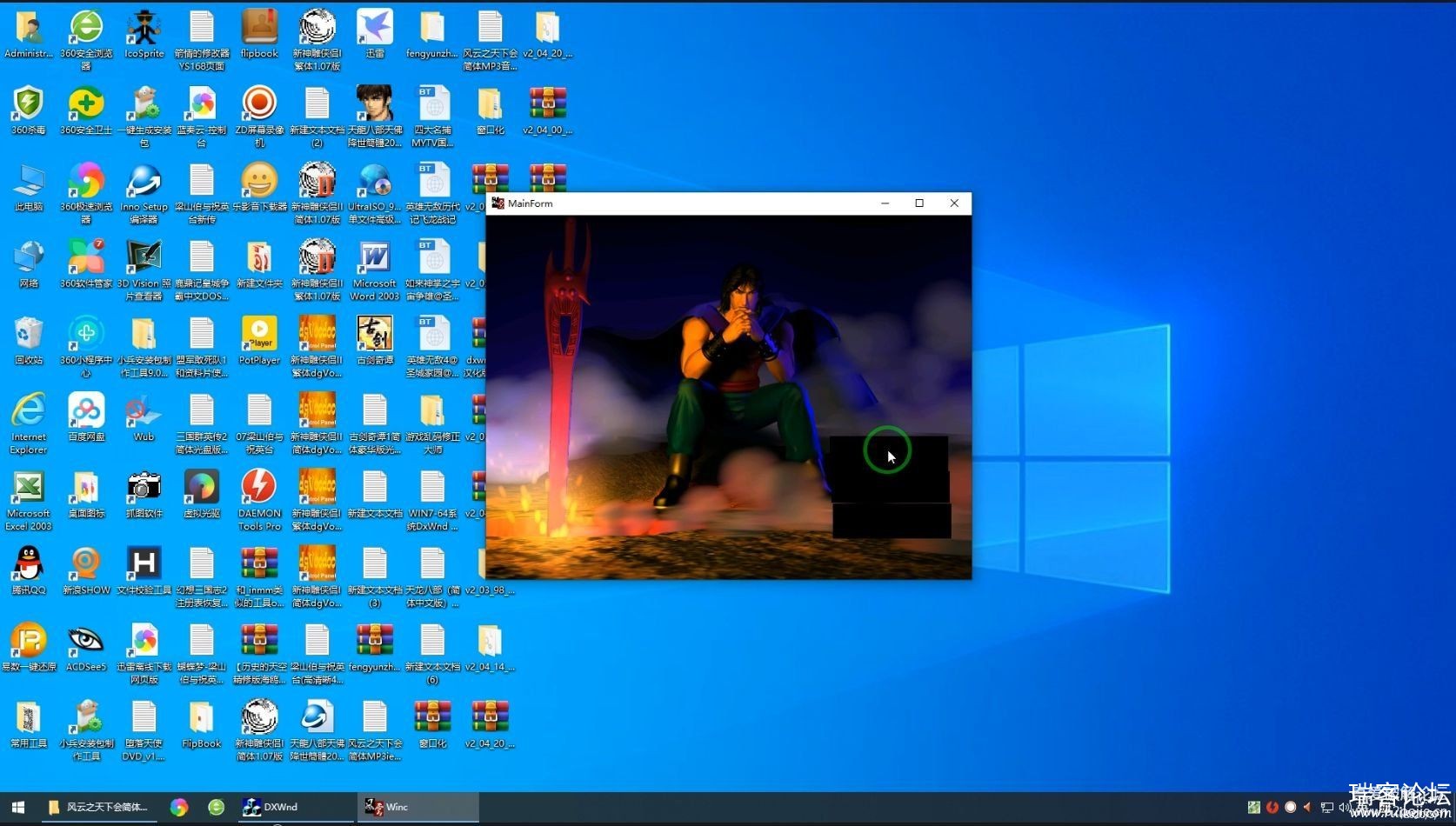Open UltraISO shortcut on desktop
Image resolution: width=1456 pixels, height=826 pixels.
[375, 194]
